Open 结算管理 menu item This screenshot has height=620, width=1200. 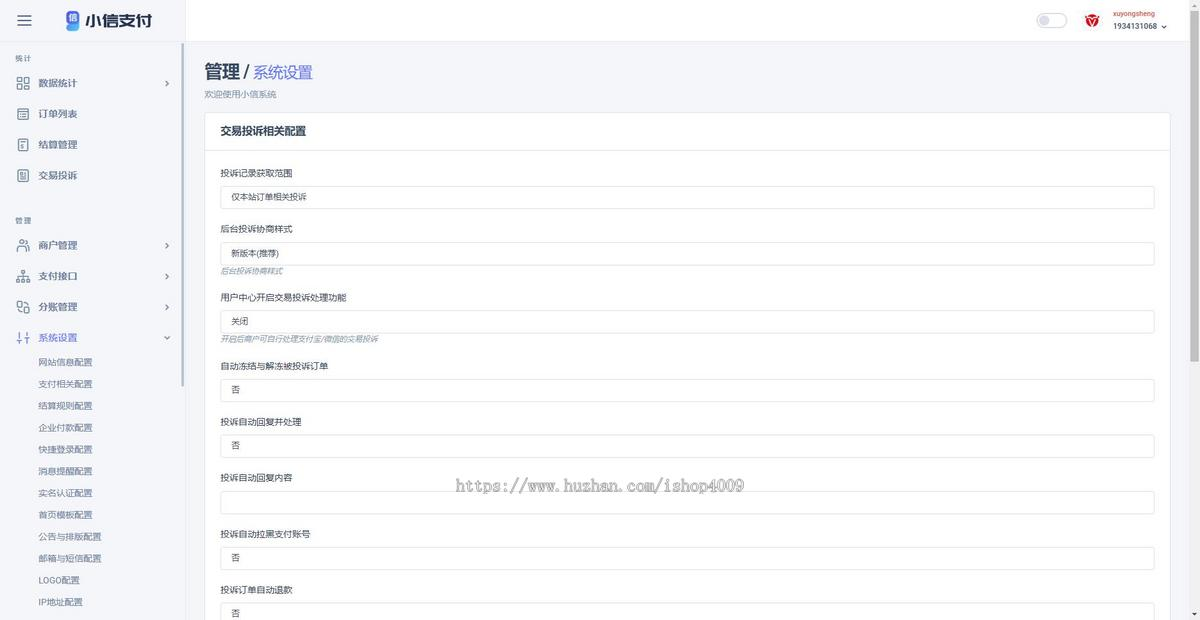click(x=58, y=145)
